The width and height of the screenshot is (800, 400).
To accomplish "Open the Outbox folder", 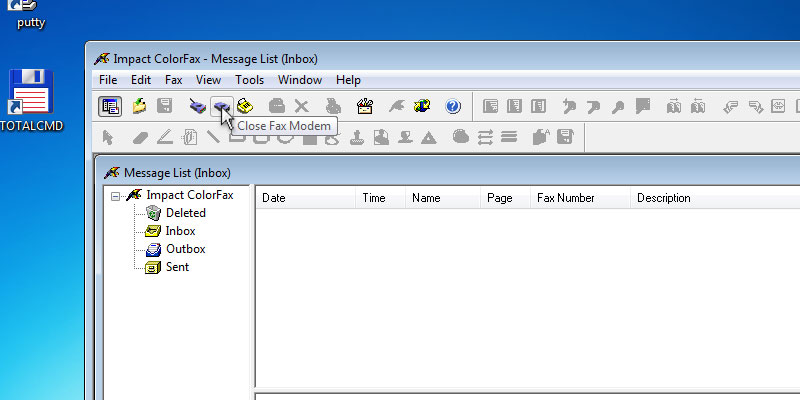I will 185,249.
